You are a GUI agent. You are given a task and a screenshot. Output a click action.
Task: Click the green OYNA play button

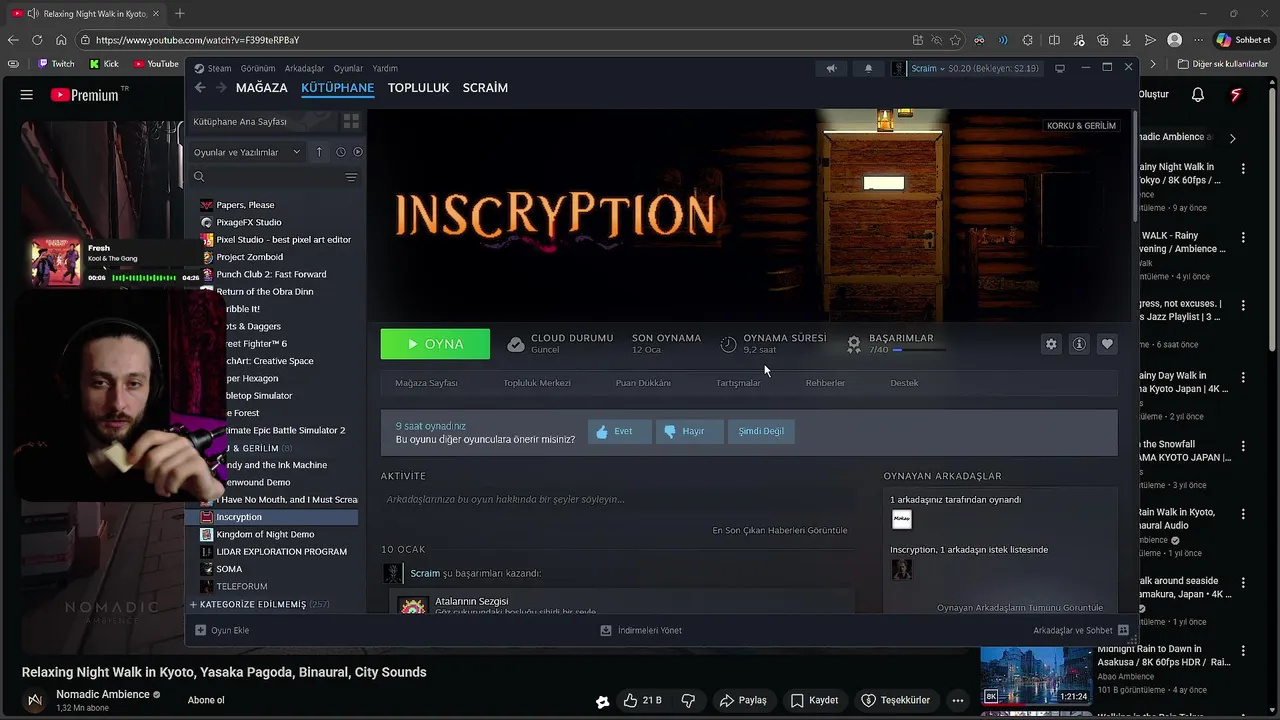(x=435, y=344)
